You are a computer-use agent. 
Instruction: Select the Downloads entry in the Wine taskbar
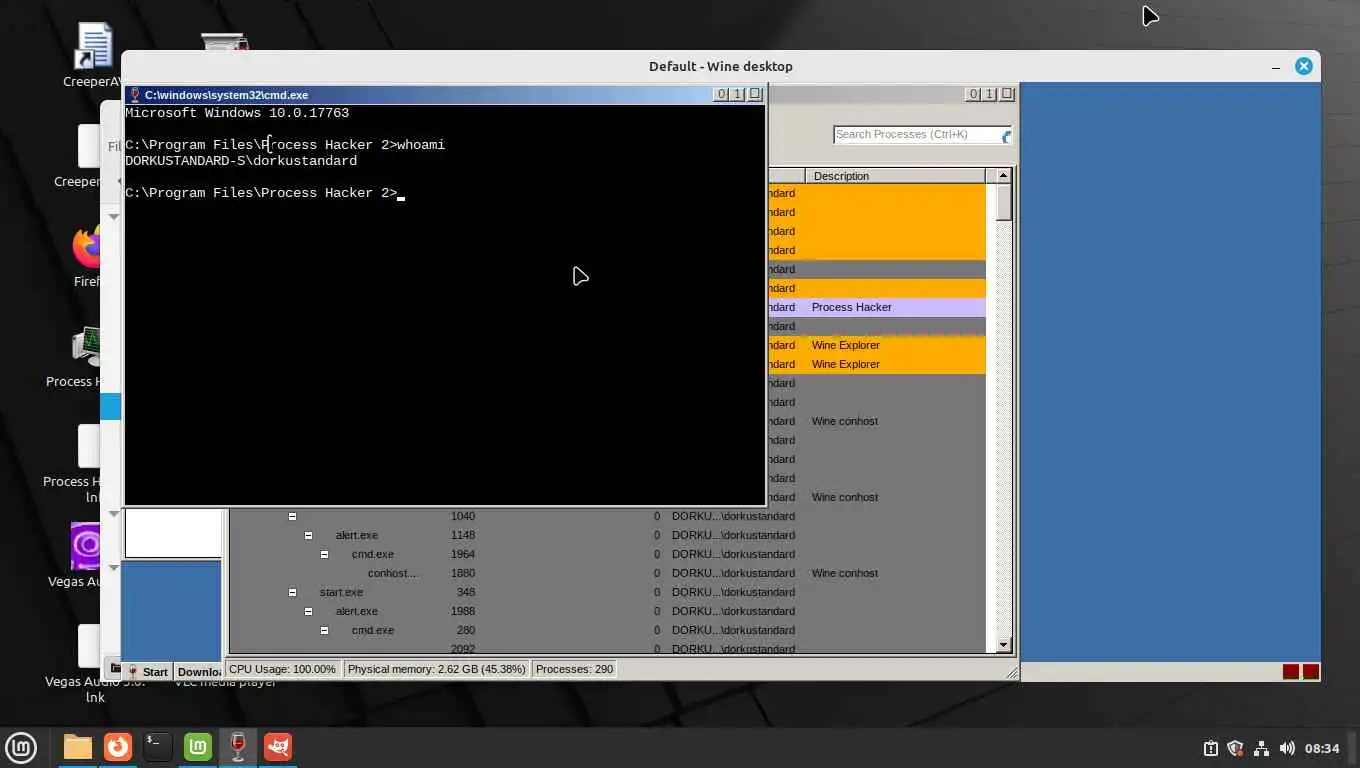click(x=199, y=672)
